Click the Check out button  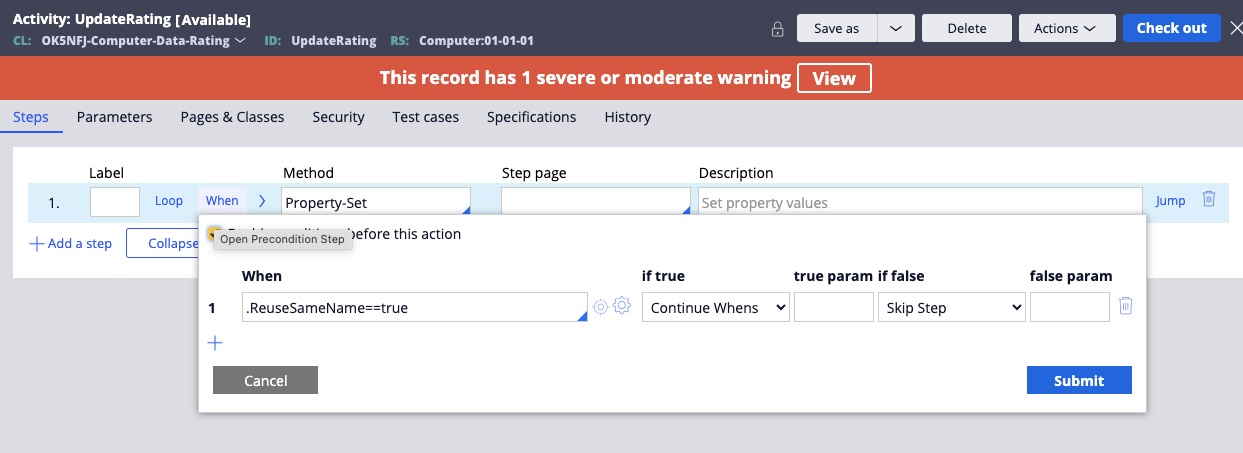pyautogui.click(x=1171, y=28)
